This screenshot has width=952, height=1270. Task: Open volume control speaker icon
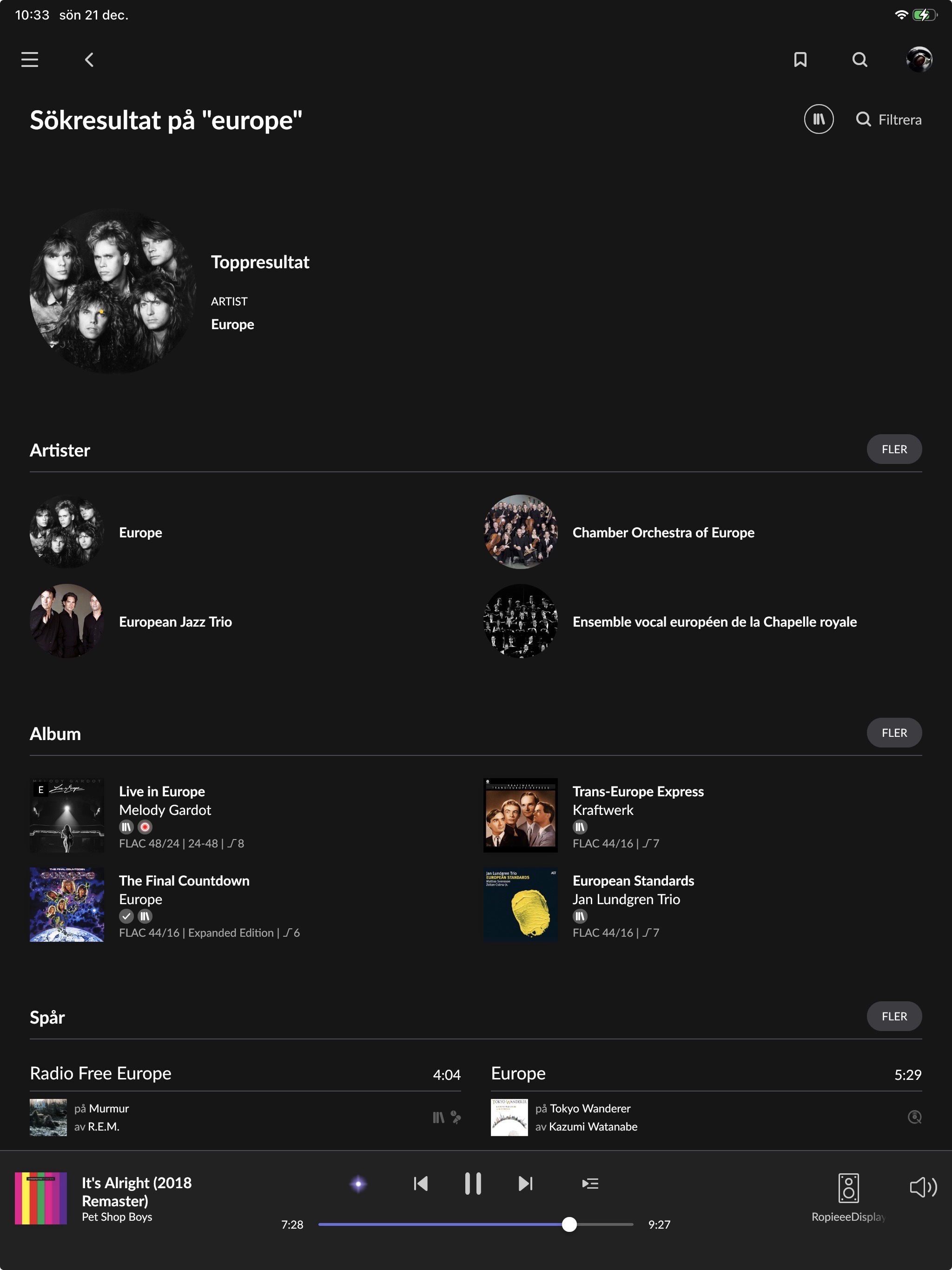point(923,1187)
